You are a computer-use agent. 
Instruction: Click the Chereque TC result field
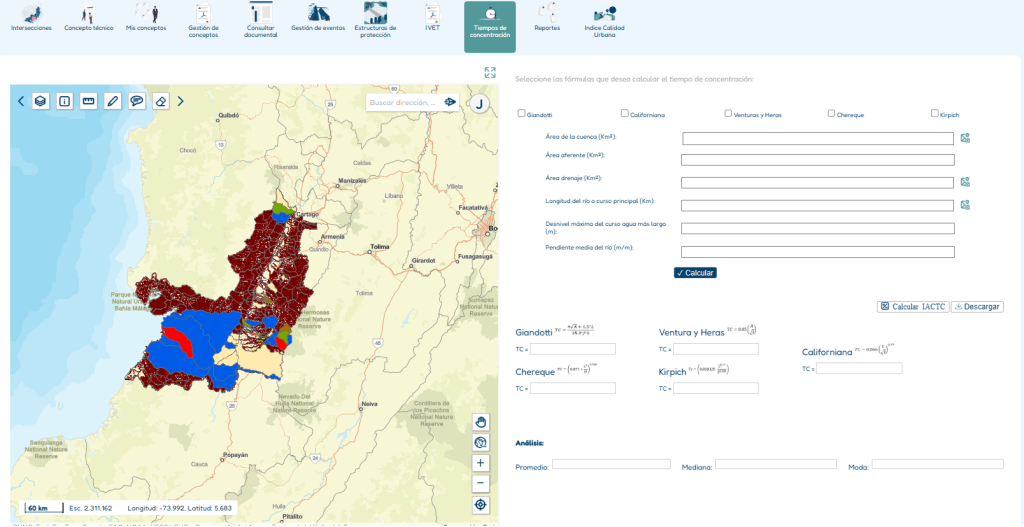click(x=573, y=389)
